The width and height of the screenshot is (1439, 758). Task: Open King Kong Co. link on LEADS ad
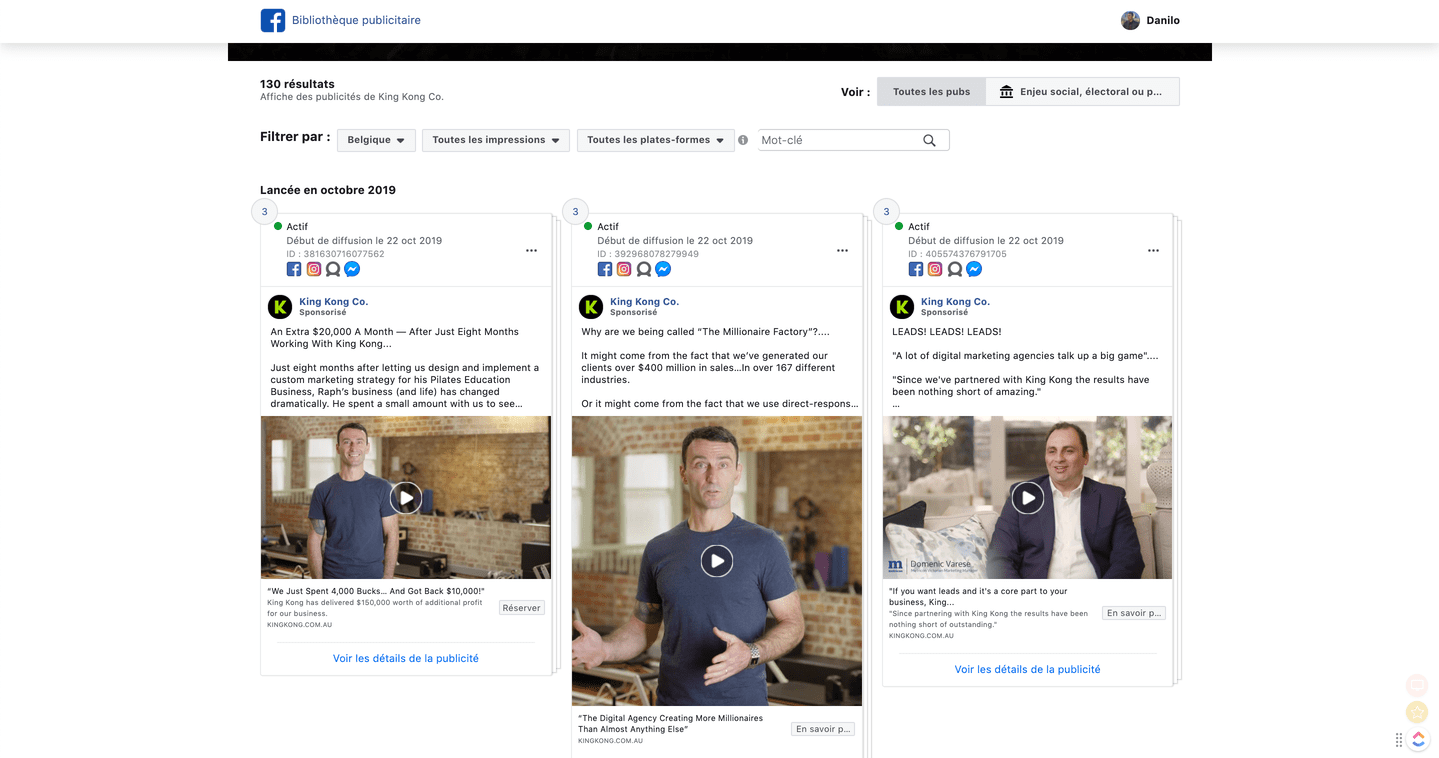[x=956, y=301]
